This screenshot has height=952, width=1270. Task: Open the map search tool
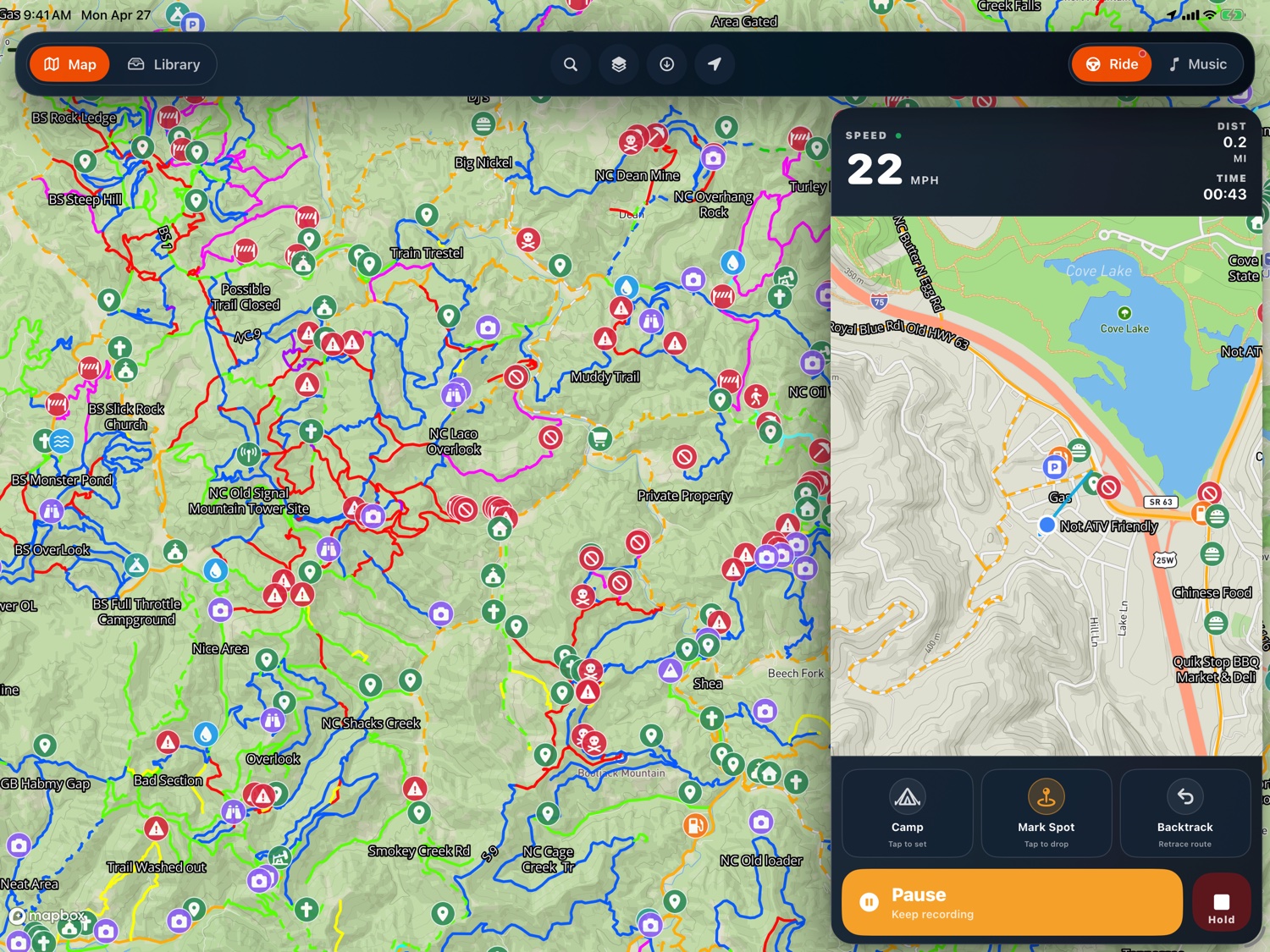571,64
